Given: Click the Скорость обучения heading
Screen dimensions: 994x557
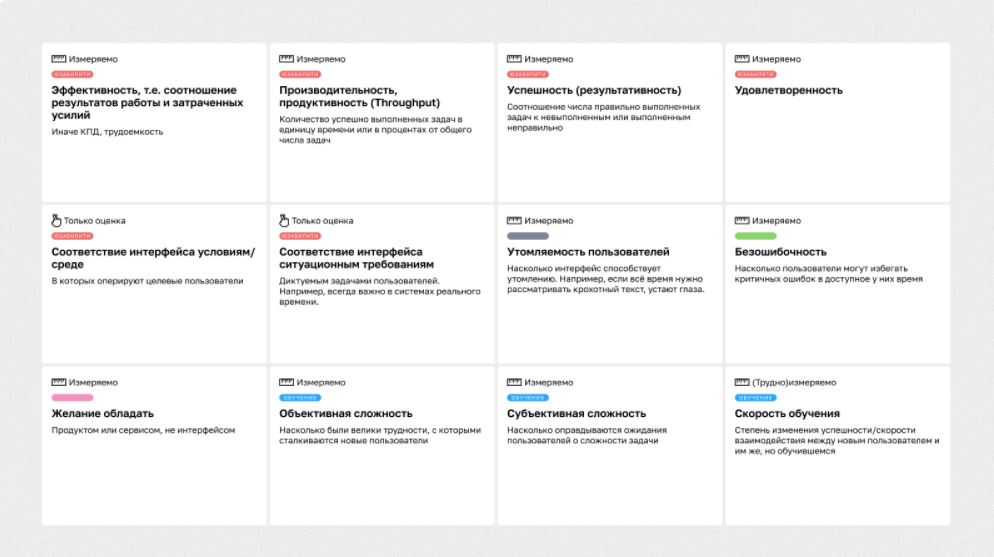Looking at the screenshot, I should pyautogui.click(x=787, y=413).
